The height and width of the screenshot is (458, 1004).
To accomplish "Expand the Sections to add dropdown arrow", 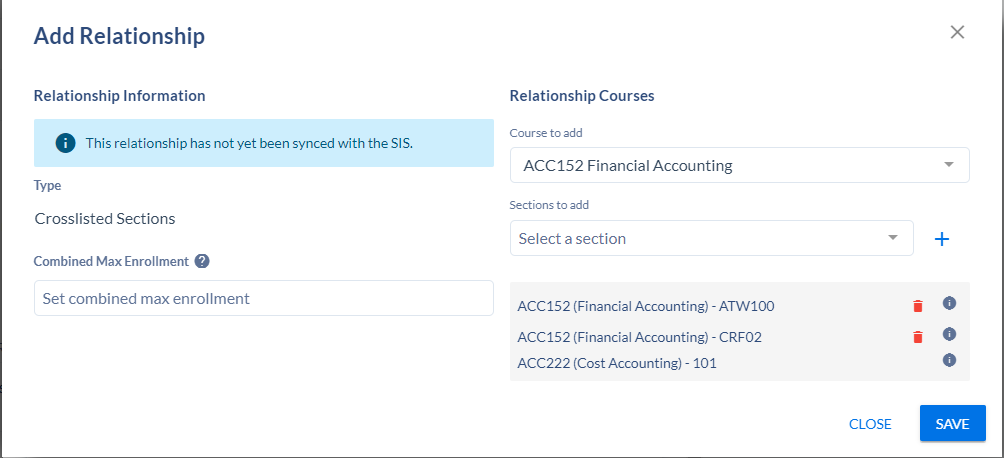I will [893, 238].
